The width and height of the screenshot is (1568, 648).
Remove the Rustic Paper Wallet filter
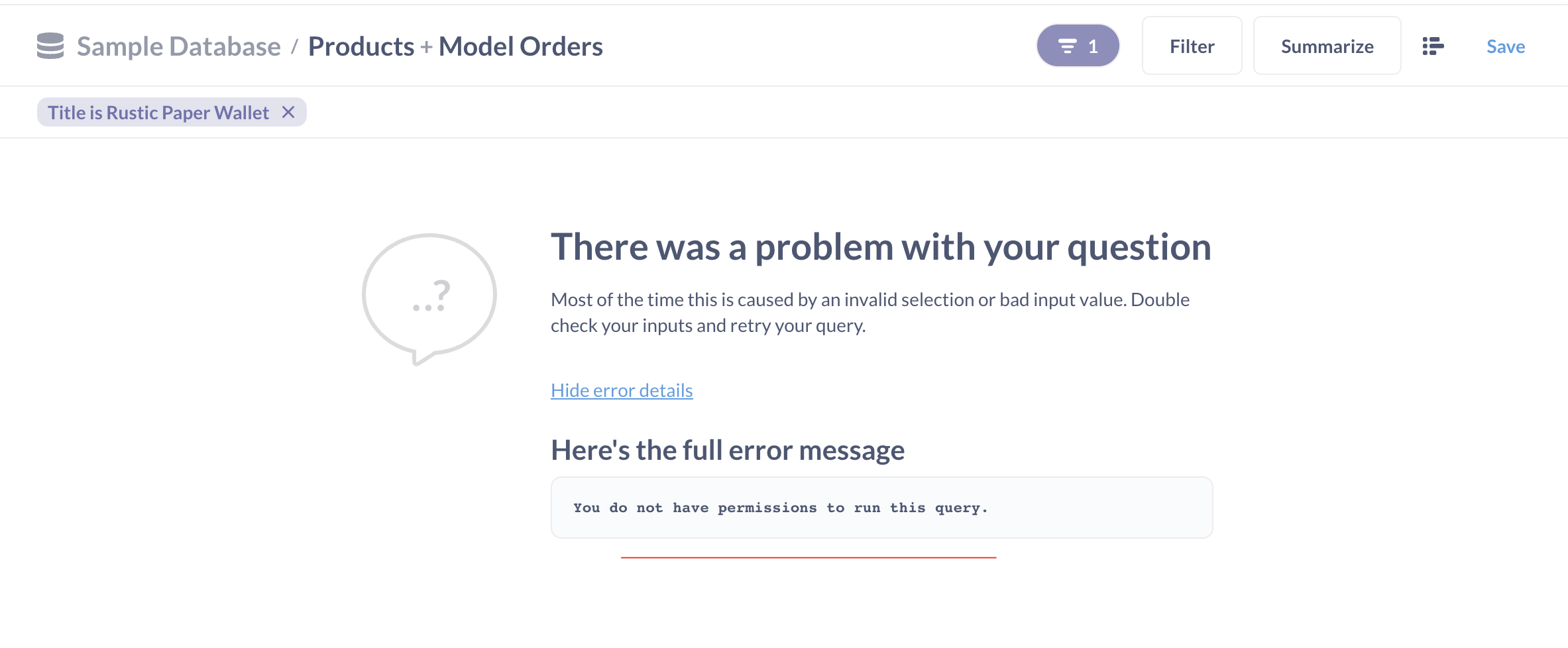click(288, 112)
